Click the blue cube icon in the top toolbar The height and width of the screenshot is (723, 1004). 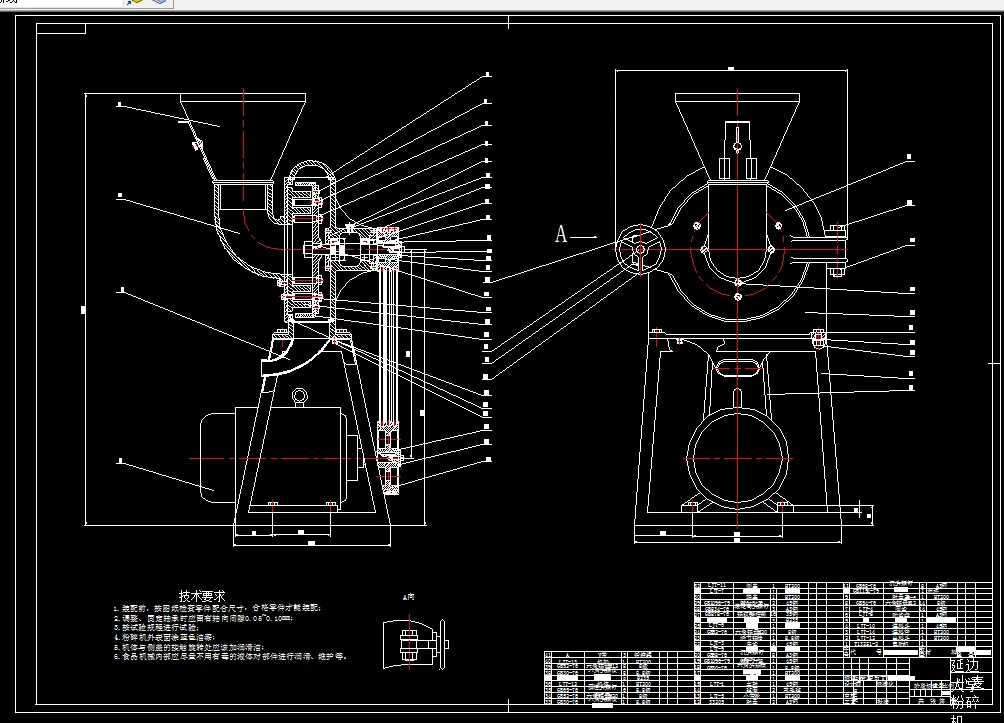[x=159, y=2]
